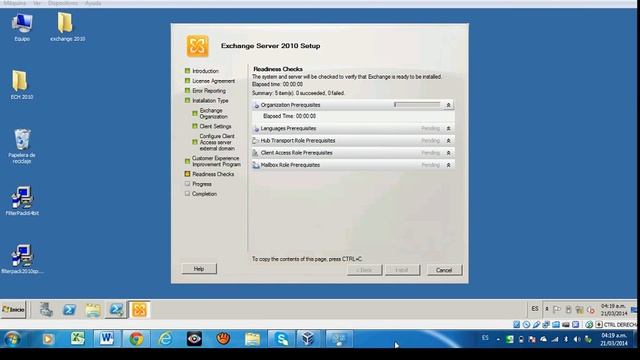Expand the Mailbox Role Prerequisites section
This screenshot has height=360, width=640.
pos(448,165)
